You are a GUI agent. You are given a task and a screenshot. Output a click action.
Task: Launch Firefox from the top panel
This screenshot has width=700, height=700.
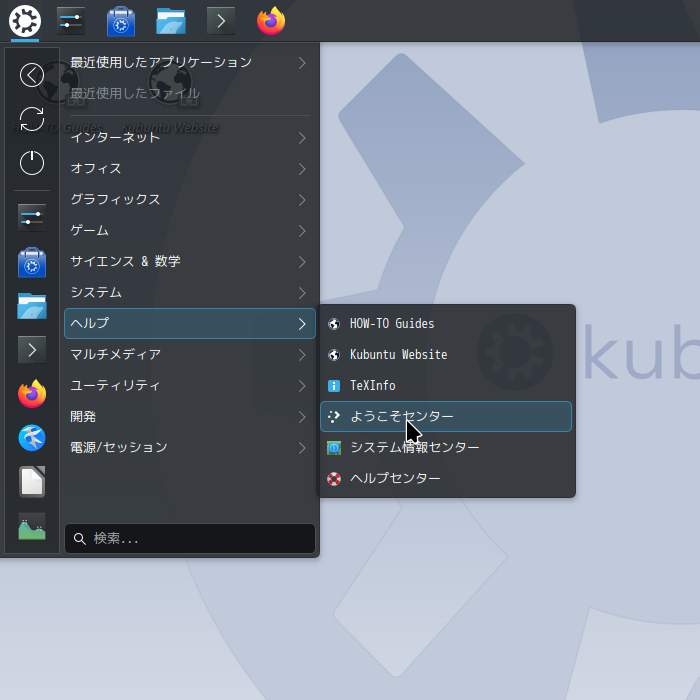(x=271, y=21)
